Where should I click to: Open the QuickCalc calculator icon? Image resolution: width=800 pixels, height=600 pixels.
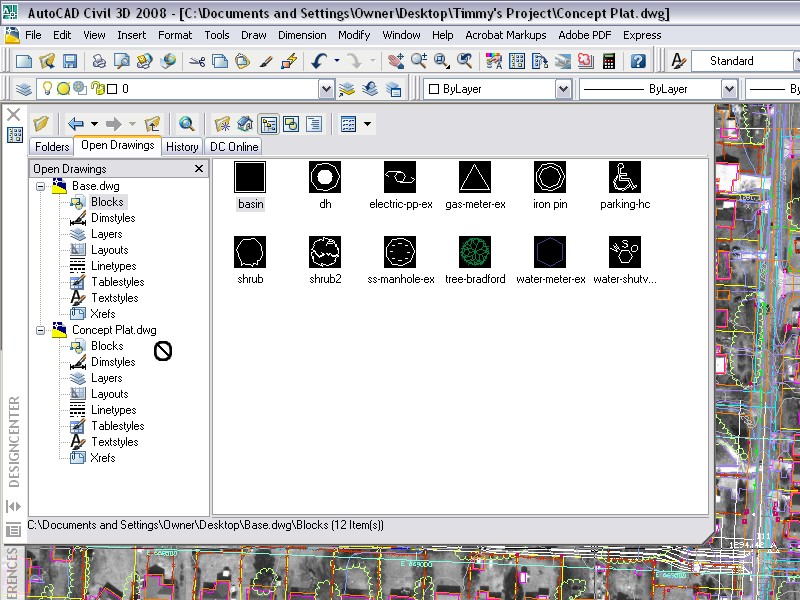(x=608, y=61)
